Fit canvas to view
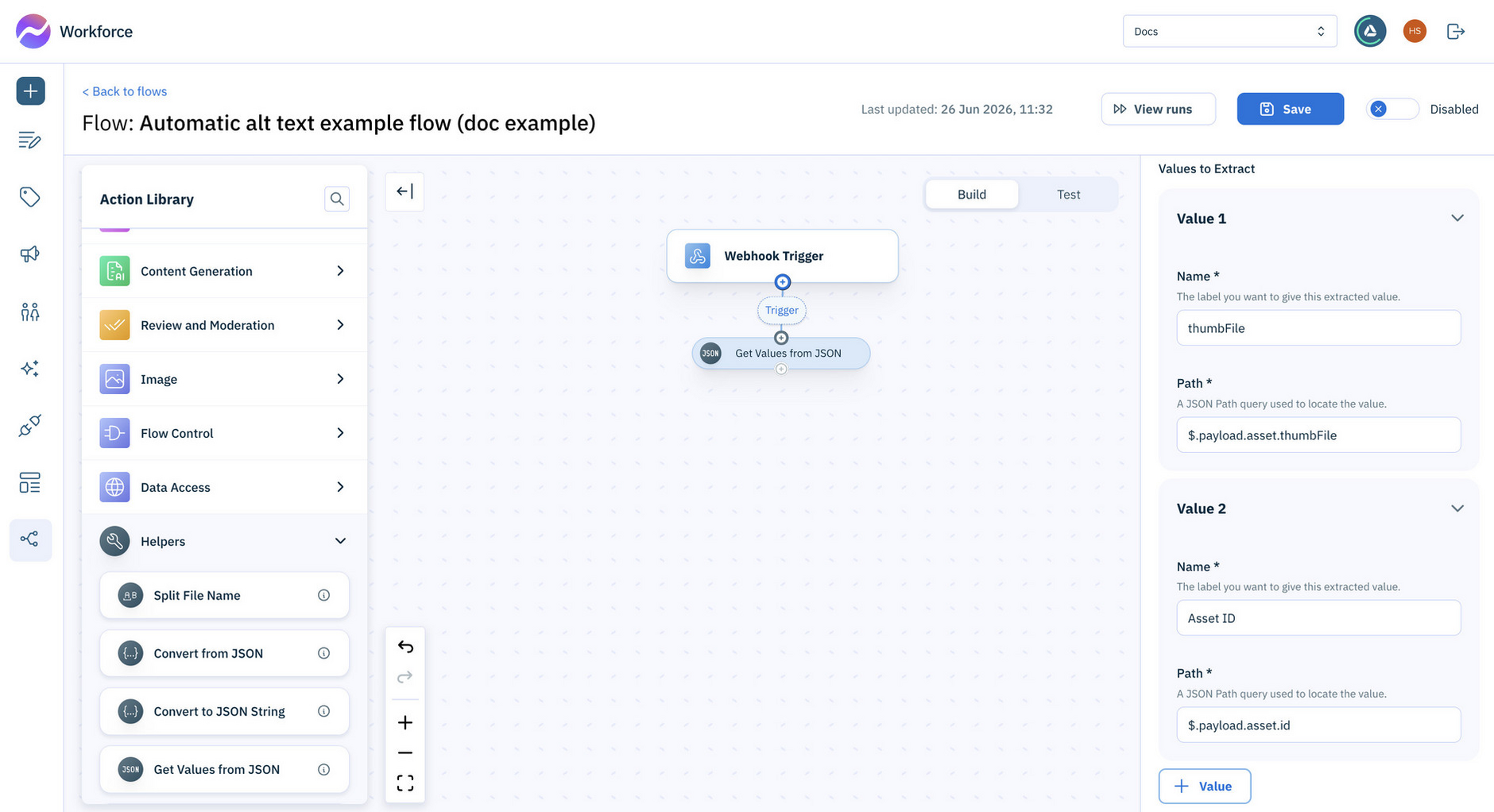 (405, 783)
